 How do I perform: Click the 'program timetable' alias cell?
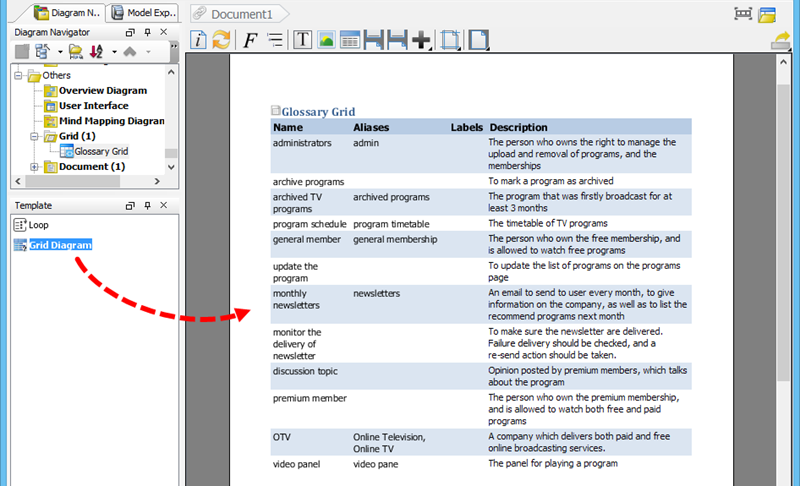click(x=391, y=224)
